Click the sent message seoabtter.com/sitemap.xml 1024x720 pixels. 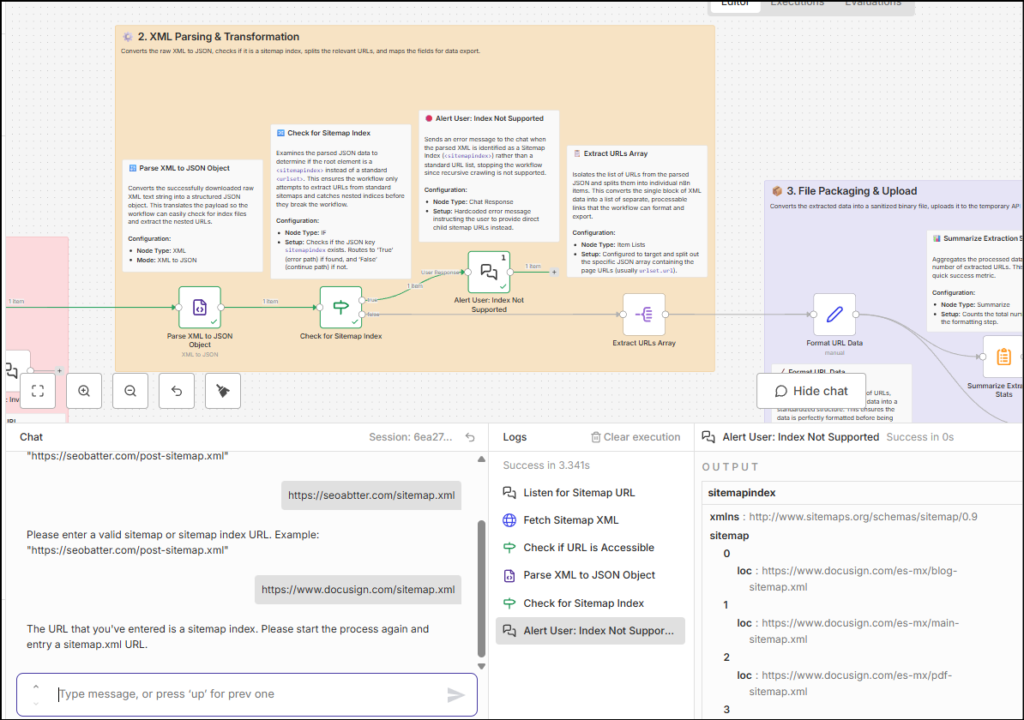(371, 495)
